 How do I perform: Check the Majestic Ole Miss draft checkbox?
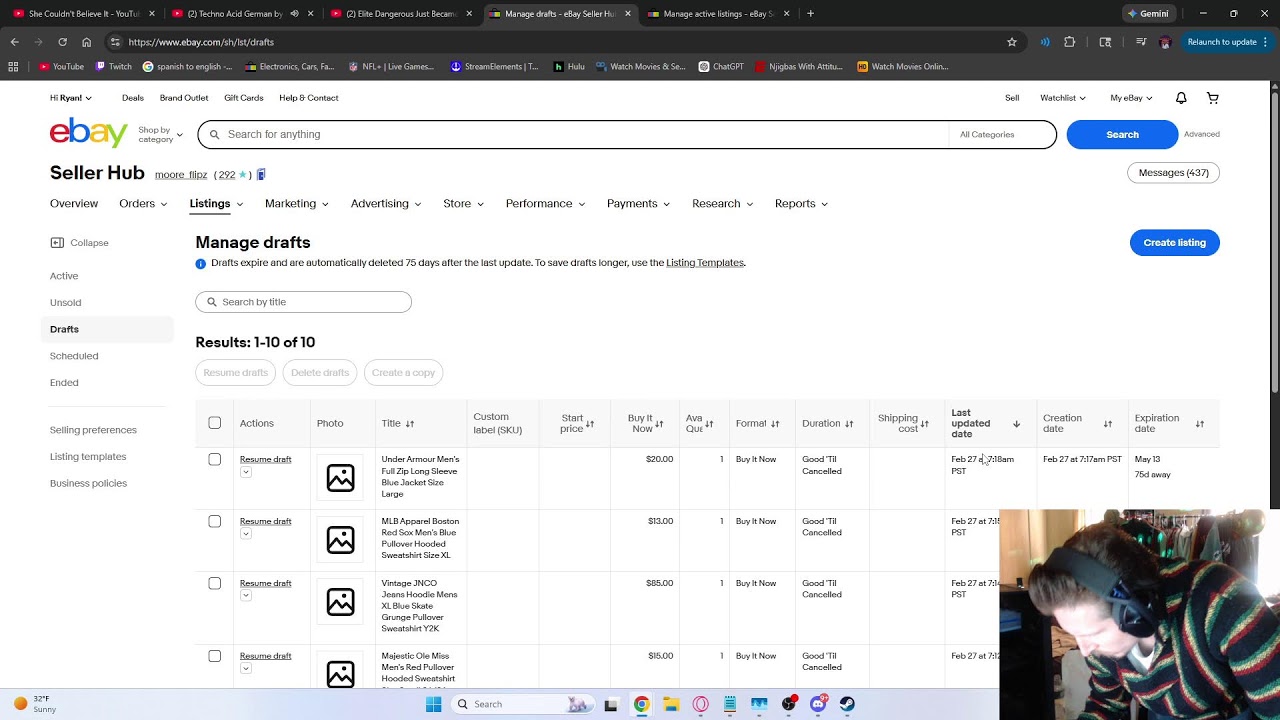pyautogui.click(x=214, y=656)
